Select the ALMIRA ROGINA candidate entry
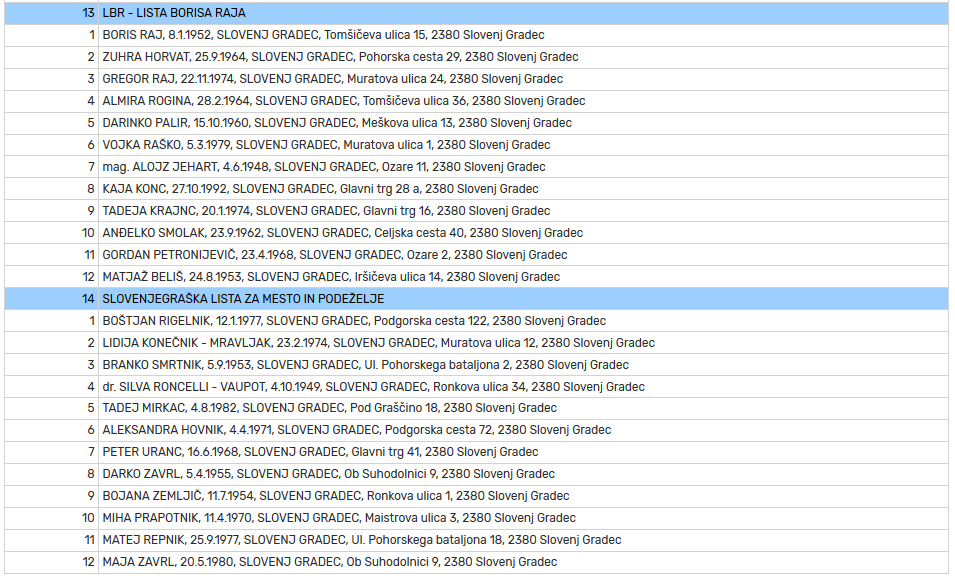Screen dimensions: 955x581 pos(476,100)
